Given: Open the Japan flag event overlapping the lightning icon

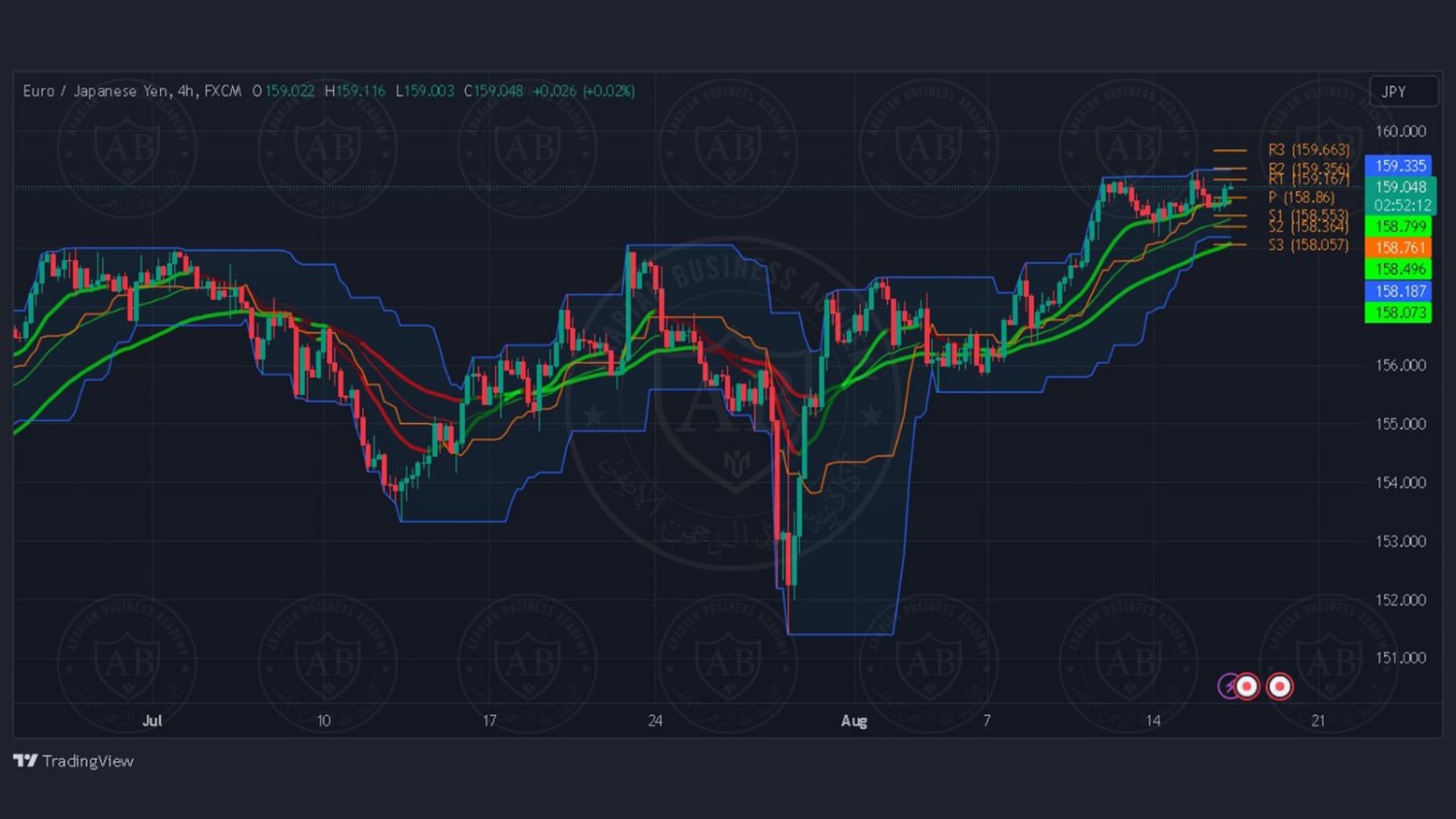Looking at the screenshot, I should pos(1247,687).
